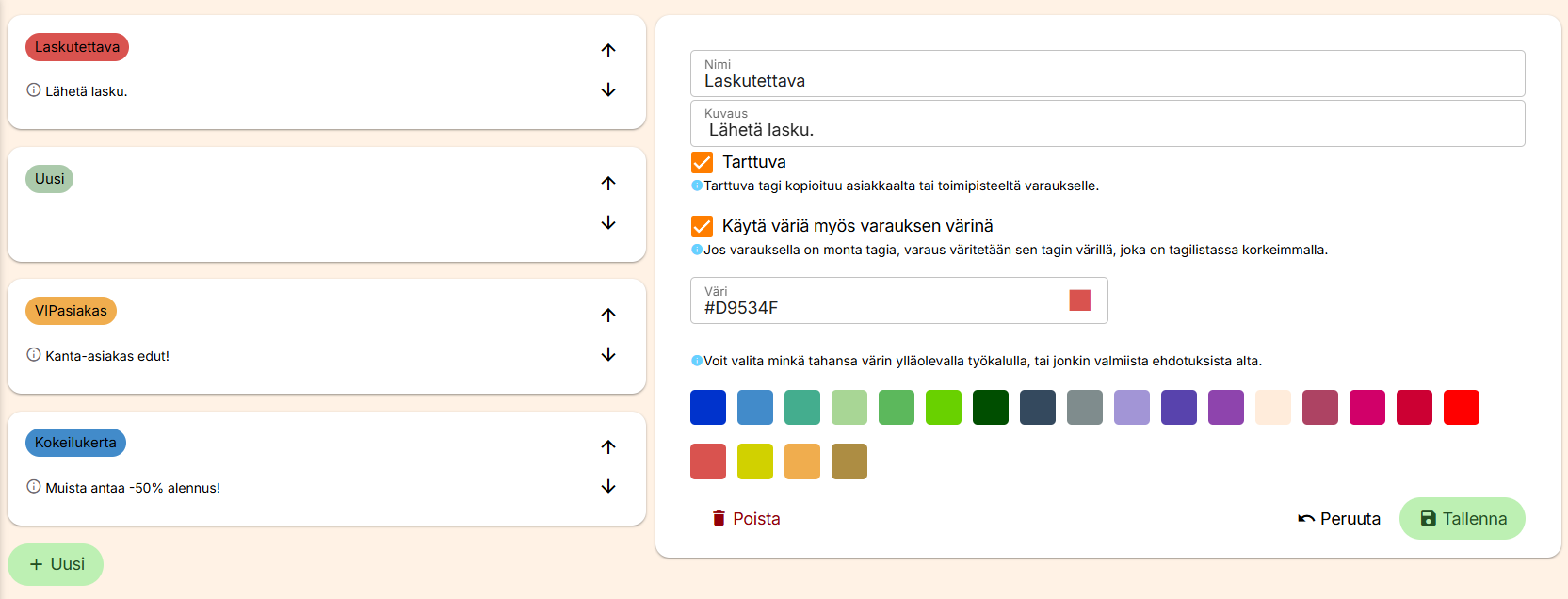This screenshot has height=599, width=1568.
Task: Move Laskutettava tag down with arrow
Action: pos(608,89)
